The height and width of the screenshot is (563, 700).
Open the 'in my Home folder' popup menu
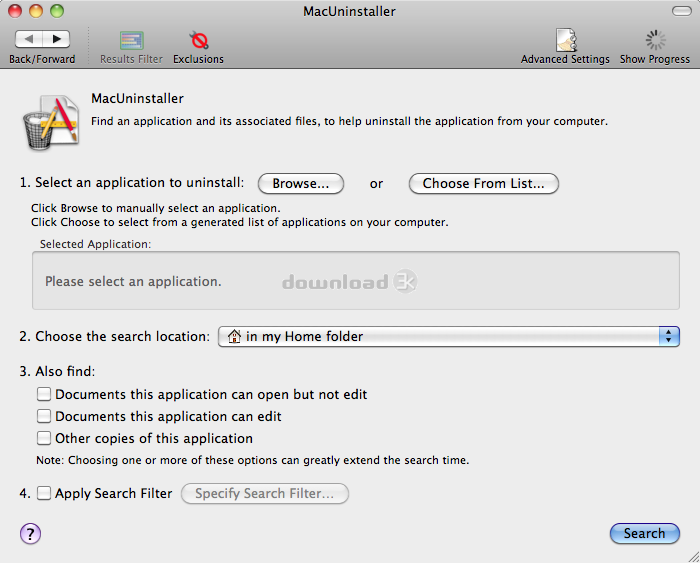(x=449, y=336)
